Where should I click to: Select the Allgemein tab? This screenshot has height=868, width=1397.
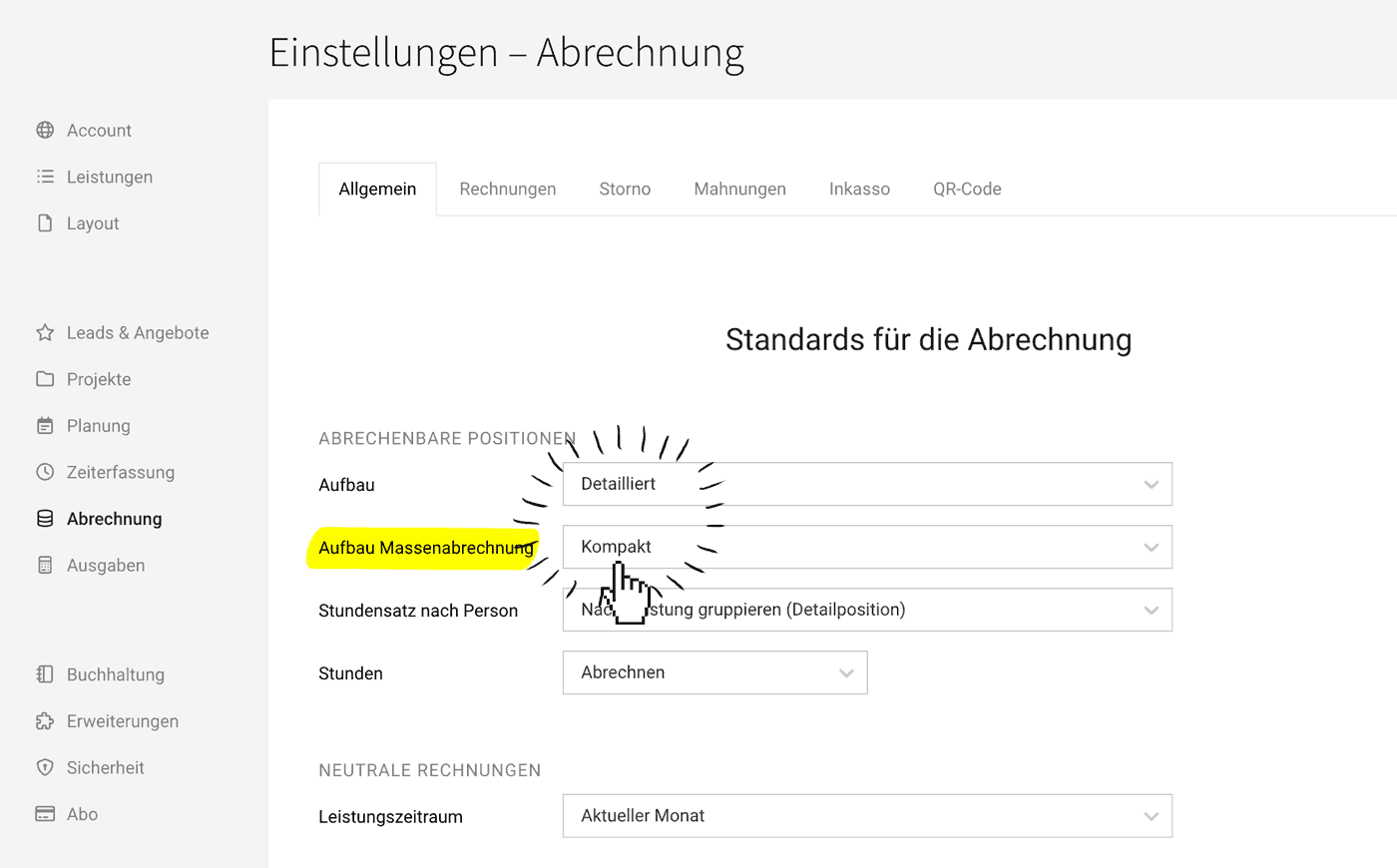377,189
